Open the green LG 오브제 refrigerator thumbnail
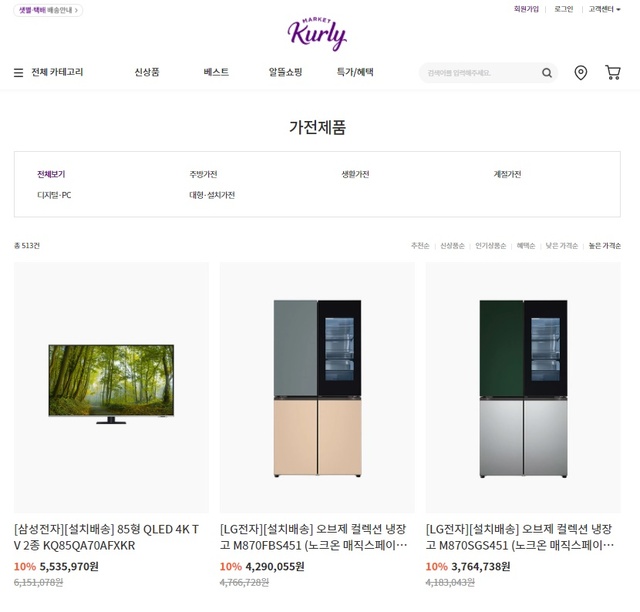Viewport: 640px width, 612px height. tap(523, 387)
